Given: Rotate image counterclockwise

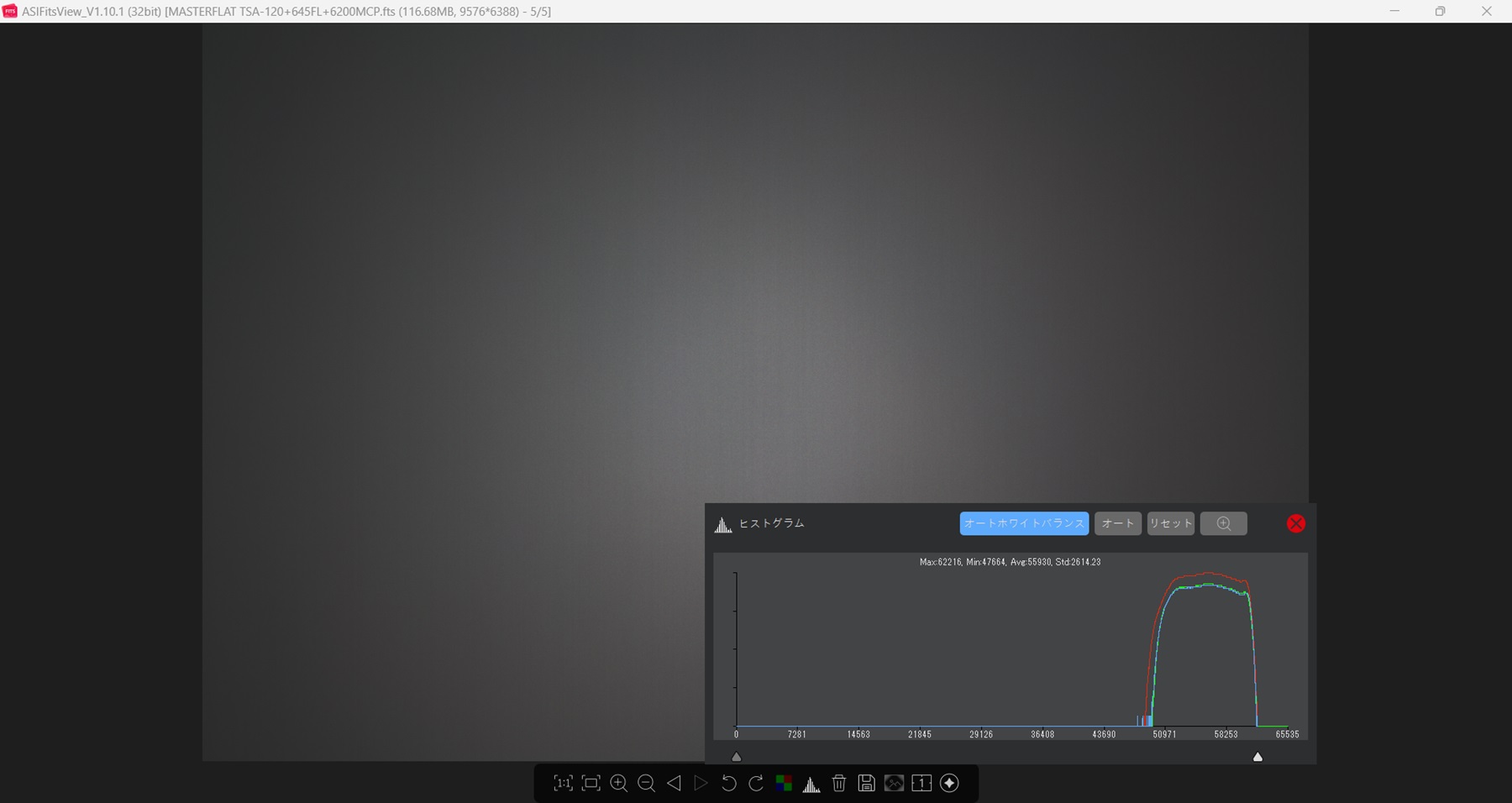Looking at the screenshot, I should pyautogui.click(x=728, y=783).
